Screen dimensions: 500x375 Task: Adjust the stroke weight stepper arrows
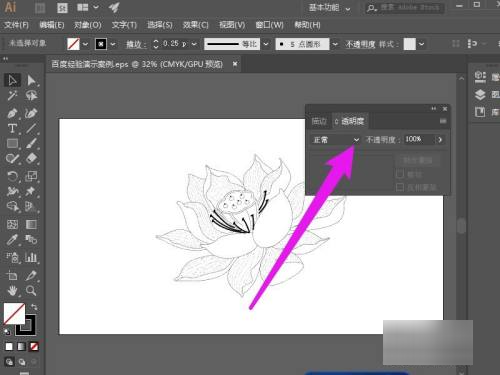(x=156, y=44)
